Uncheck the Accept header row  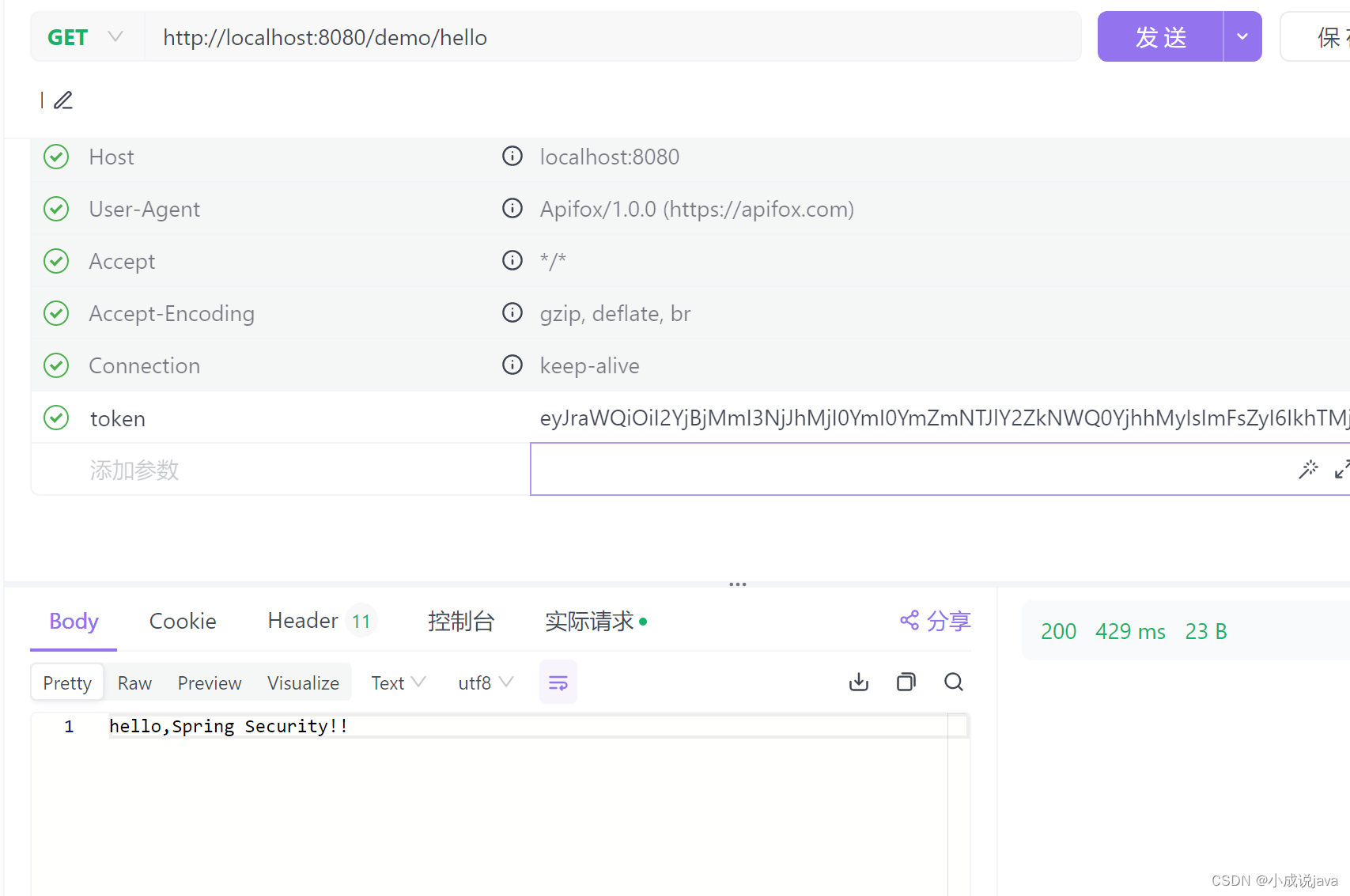pos(56,261)
